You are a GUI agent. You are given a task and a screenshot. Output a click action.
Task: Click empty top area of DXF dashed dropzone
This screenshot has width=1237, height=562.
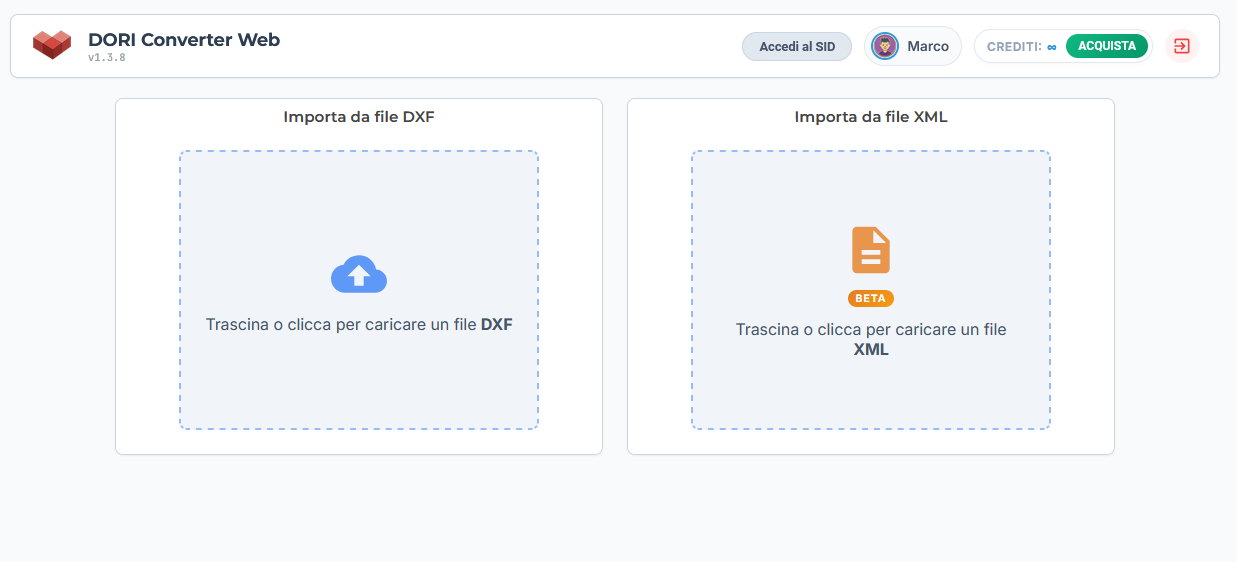[359, 190]
